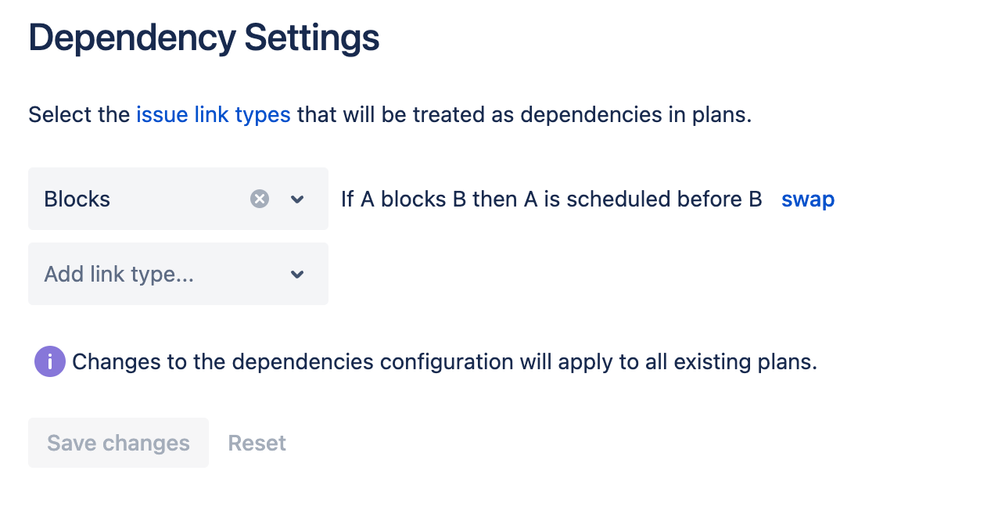Reset the dependency settings
Image resolution: width=998 pixels, height=521 pixels.
click(257, 443)
